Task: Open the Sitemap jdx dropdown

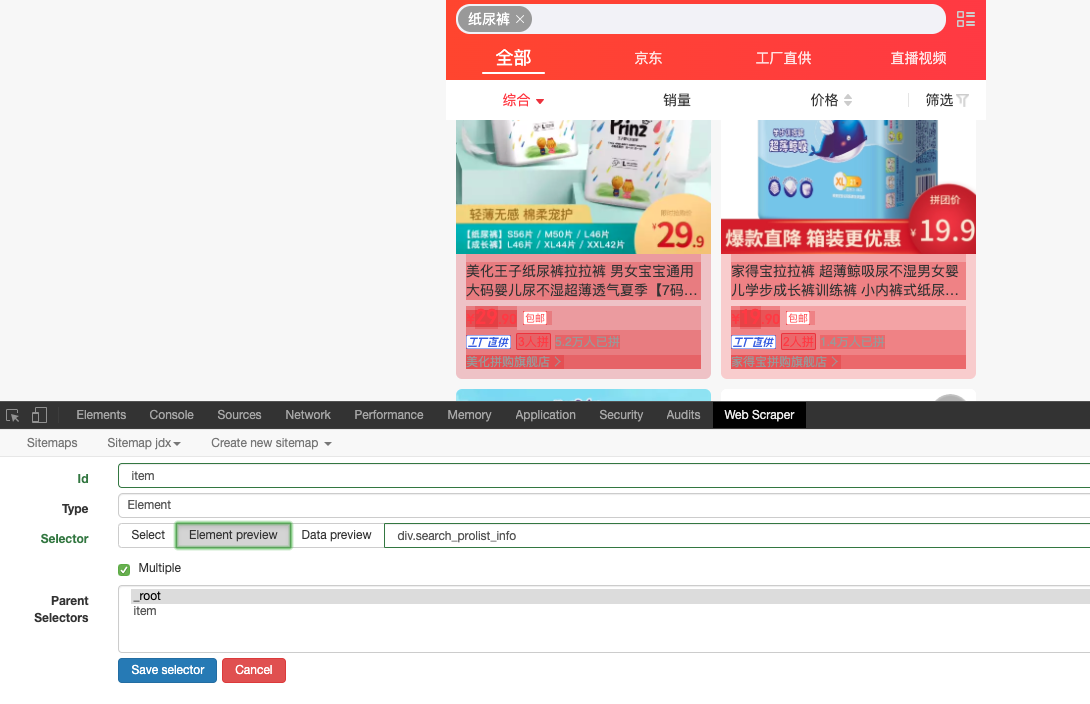Action: [x=144, y=443]
